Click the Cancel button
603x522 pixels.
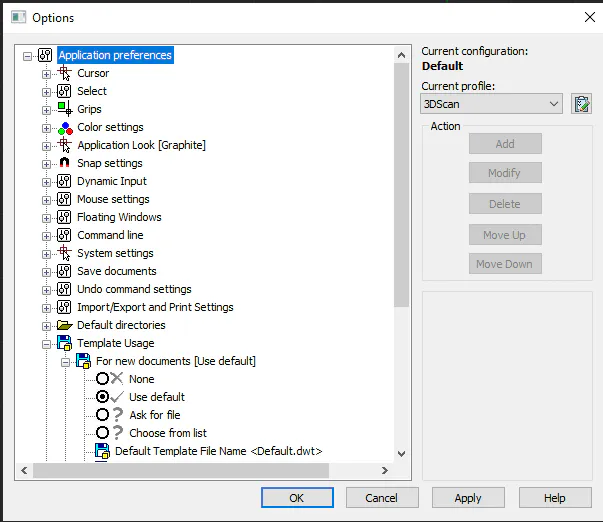pyautogui.click(x=382, y=498)
